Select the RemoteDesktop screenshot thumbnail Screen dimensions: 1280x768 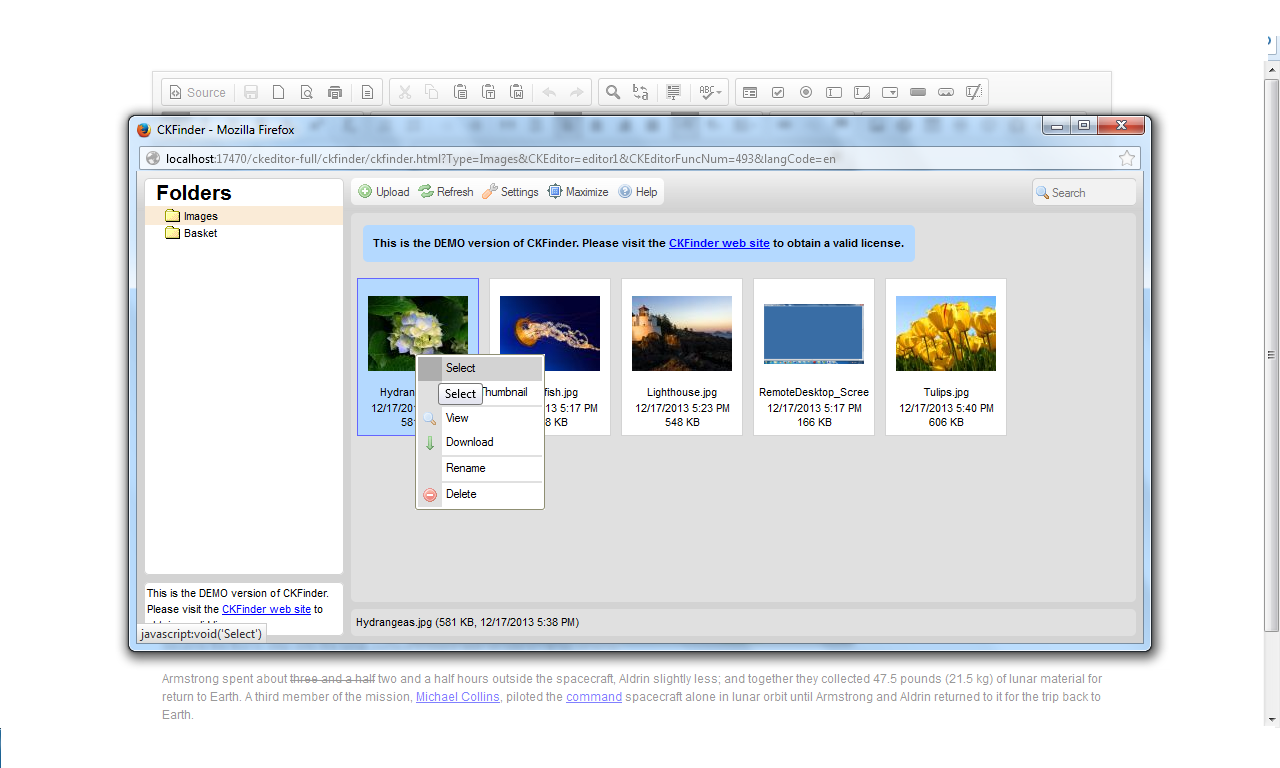[814, 333]
